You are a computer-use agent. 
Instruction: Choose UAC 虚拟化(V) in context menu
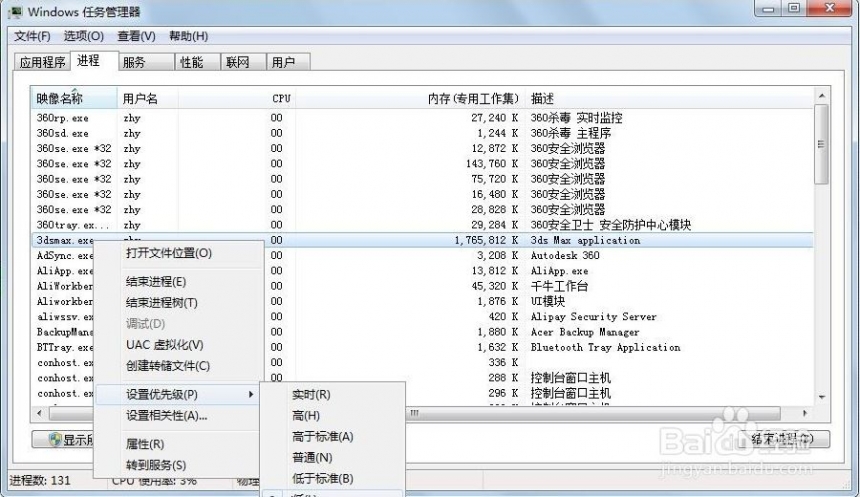pos(165,345)
